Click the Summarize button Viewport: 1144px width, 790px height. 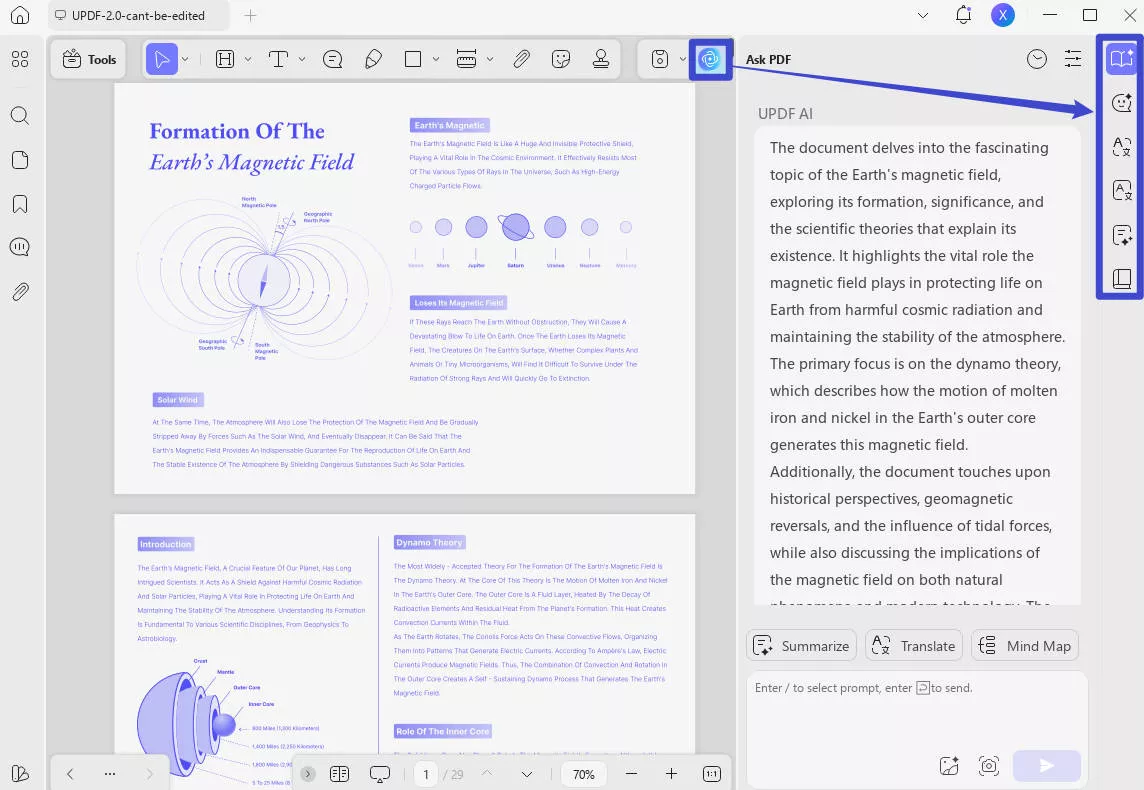point(801,646)
